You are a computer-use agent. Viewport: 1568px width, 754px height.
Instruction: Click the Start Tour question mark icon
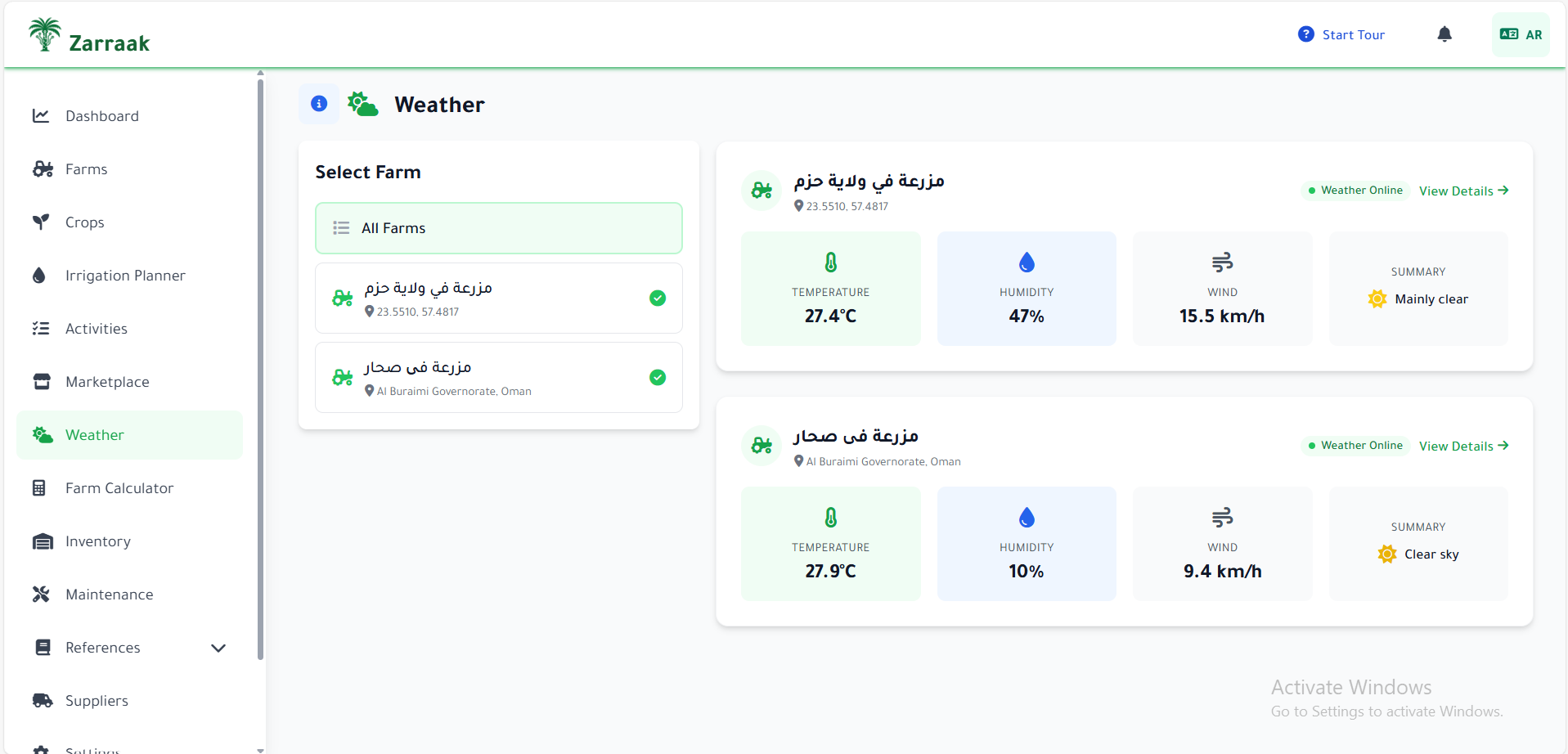click(x=1305, y=34)
